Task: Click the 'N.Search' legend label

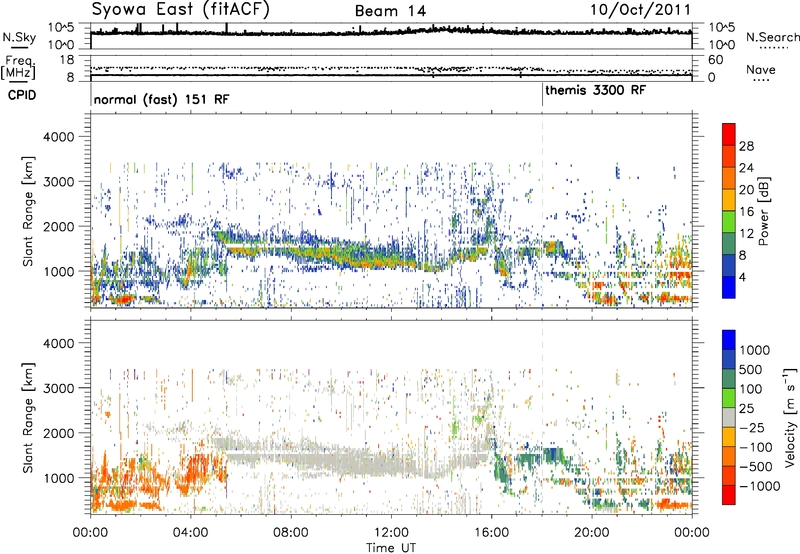Action: [772, 37]
